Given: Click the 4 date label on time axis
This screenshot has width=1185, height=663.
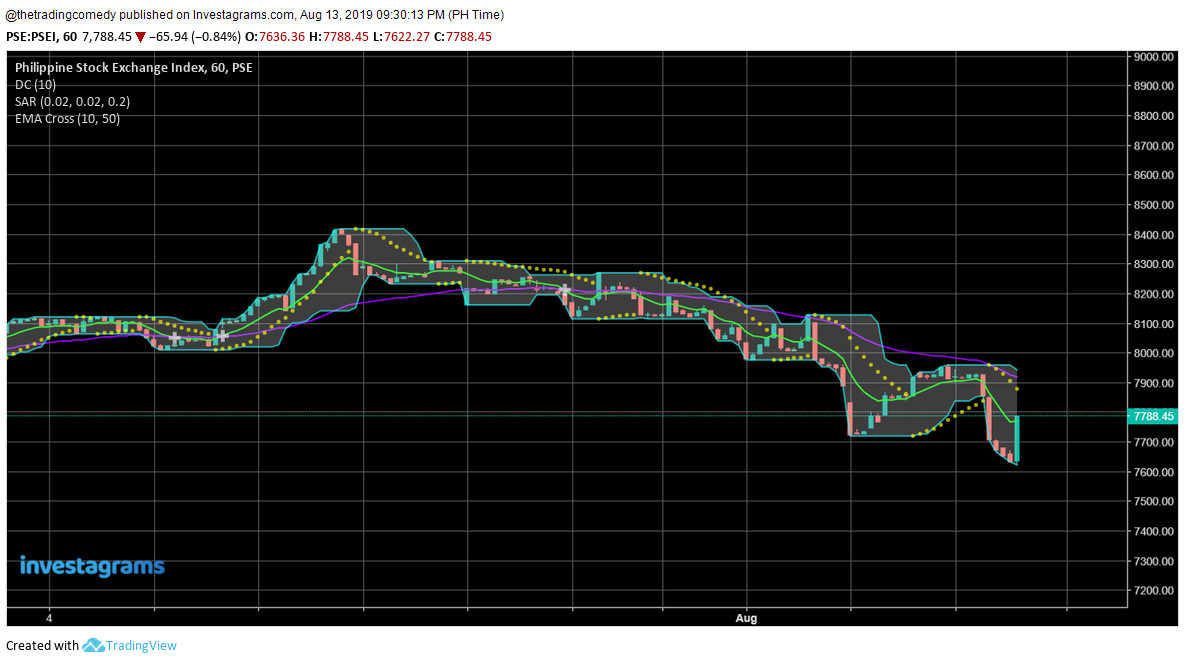Looking at the screenshot, I should coord(49,618).
